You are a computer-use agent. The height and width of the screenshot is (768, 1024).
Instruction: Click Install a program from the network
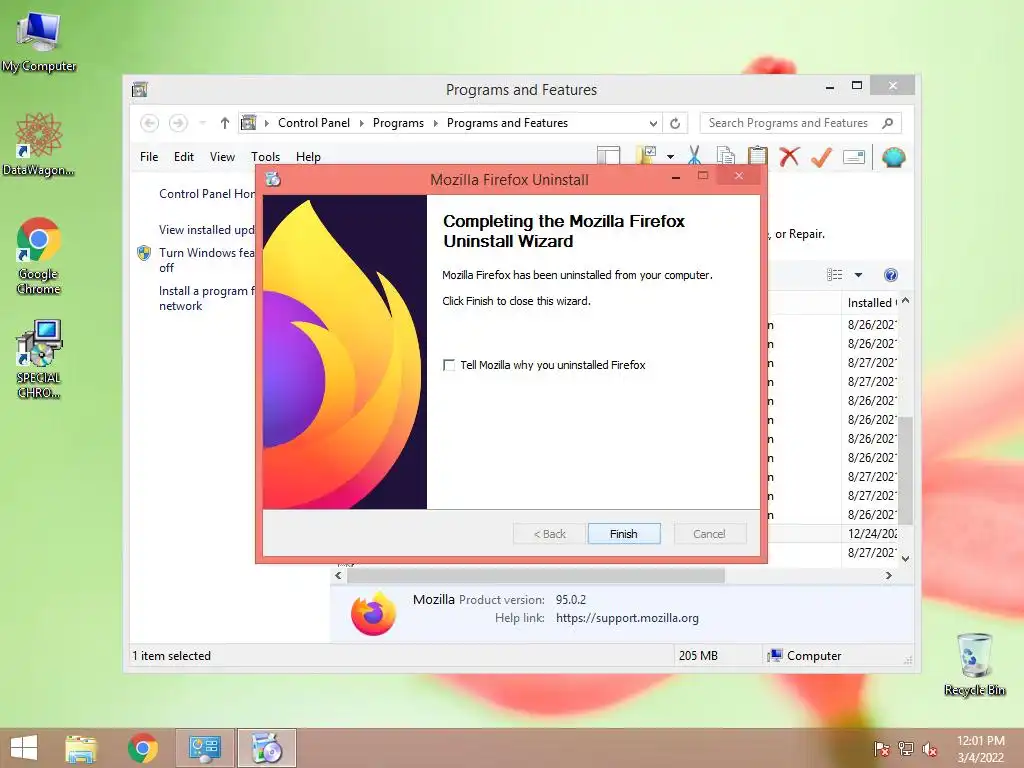[x=206, y=298]
